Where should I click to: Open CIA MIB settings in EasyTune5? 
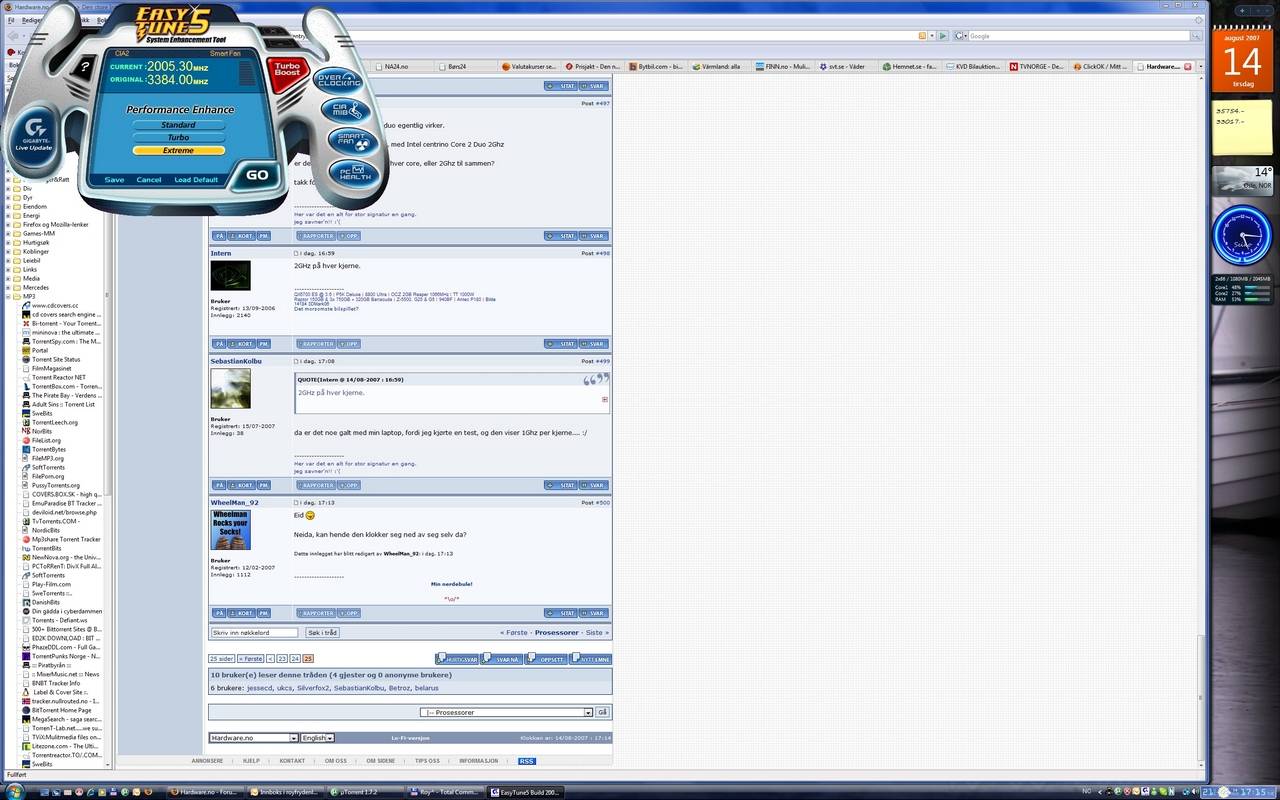pos(346,110)
